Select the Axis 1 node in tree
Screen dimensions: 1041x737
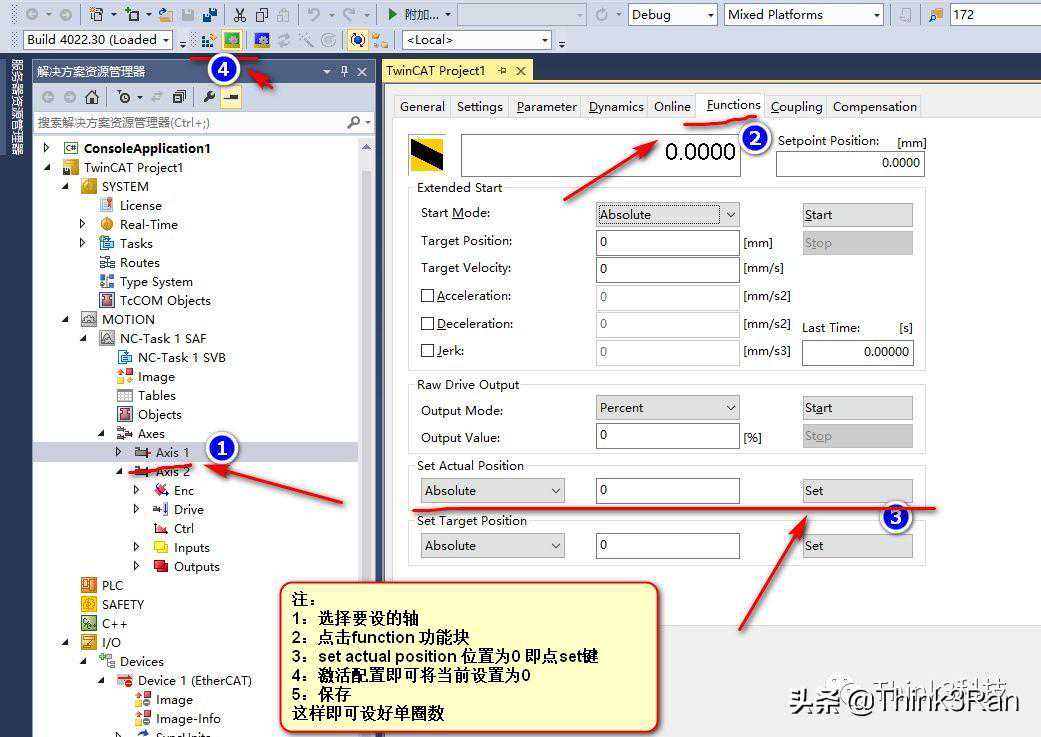[x=172, y=453]
